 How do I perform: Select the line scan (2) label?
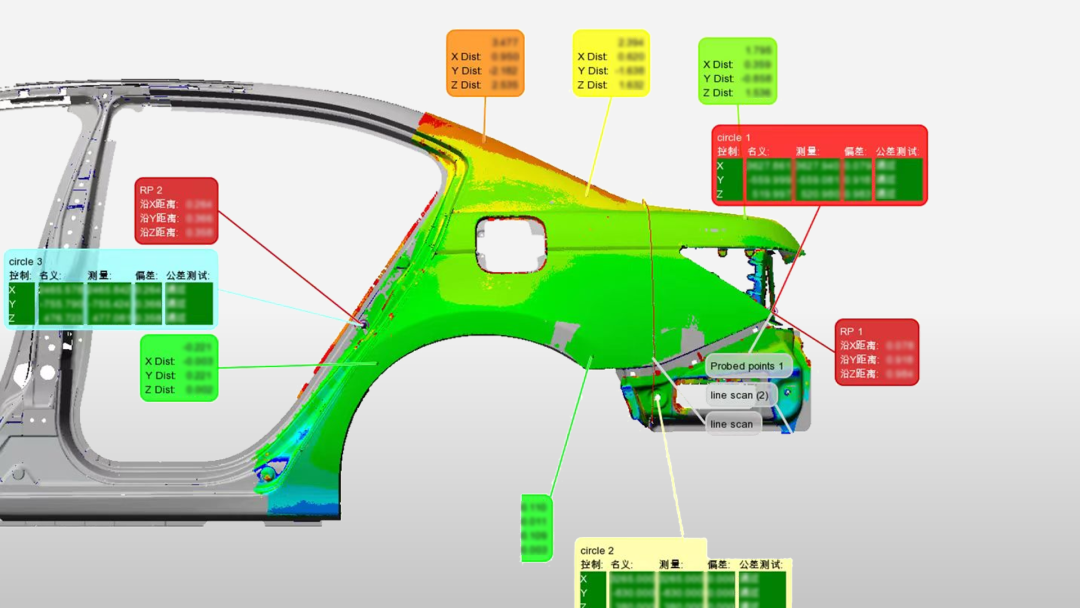[x=739, y=395]
